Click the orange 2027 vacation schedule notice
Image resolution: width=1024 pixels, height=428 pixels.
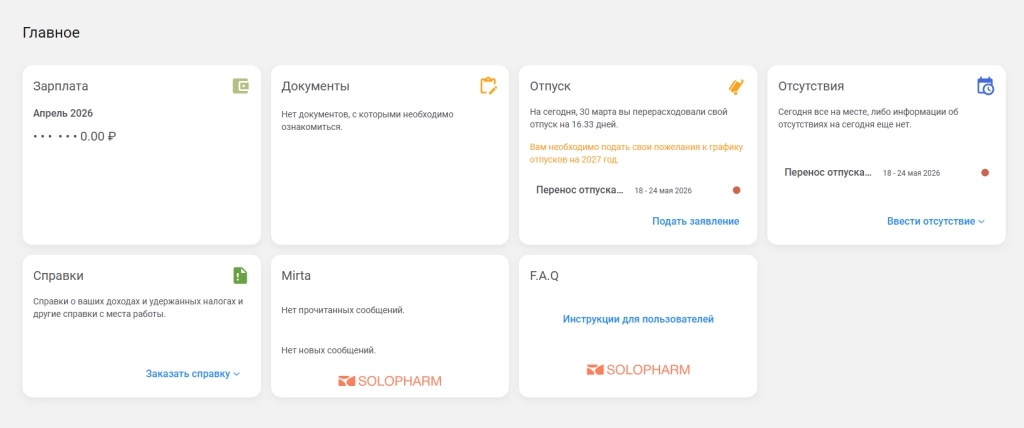pyautogui.click(x=636, y=153)
